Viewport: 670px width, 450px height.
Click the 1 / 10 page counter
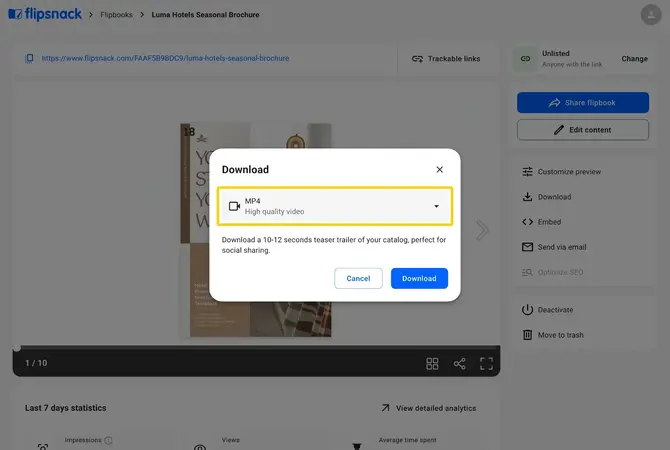(36, 363)
